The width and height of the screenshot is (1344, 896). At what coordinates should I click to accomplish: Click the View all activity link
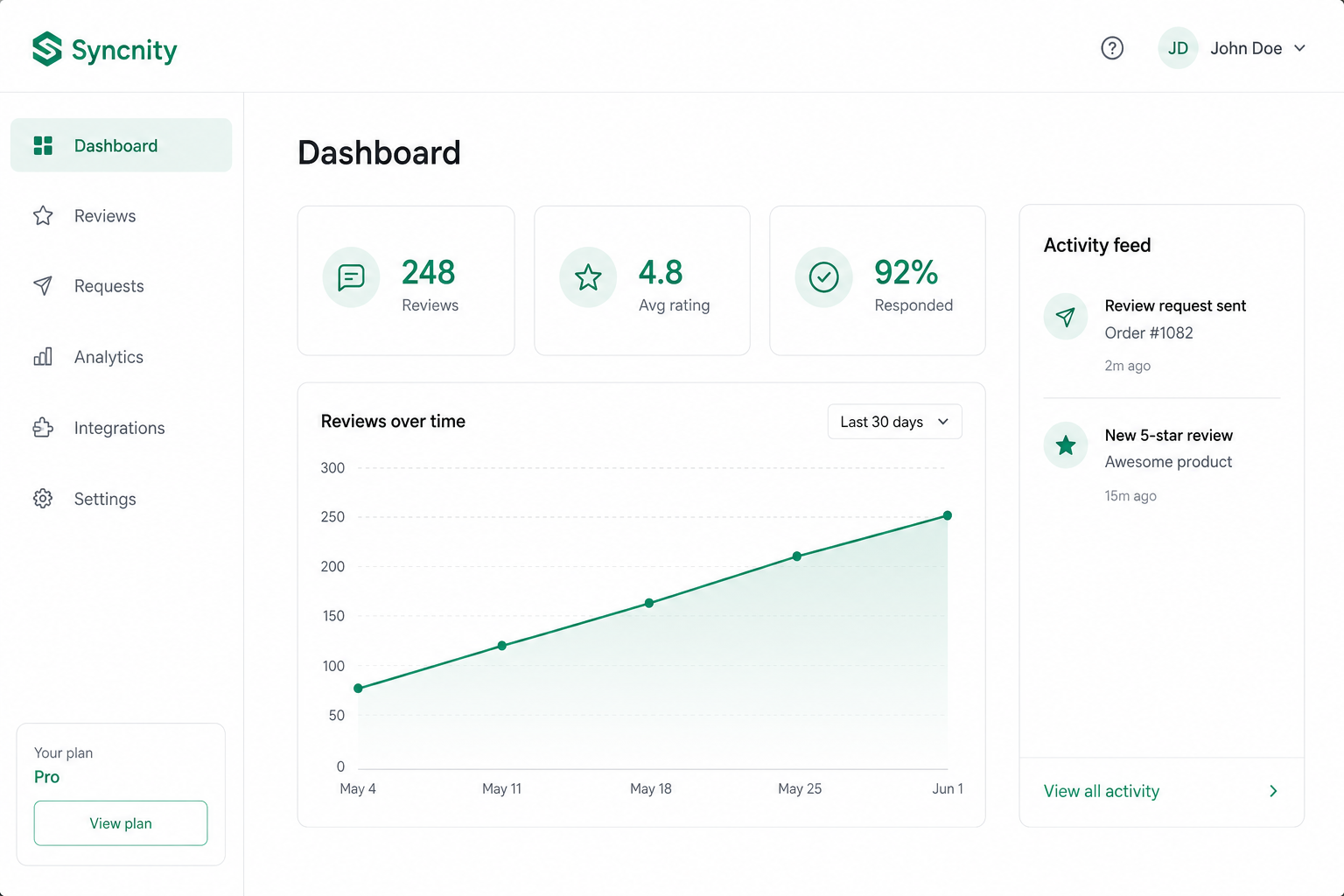point(1101,791)
